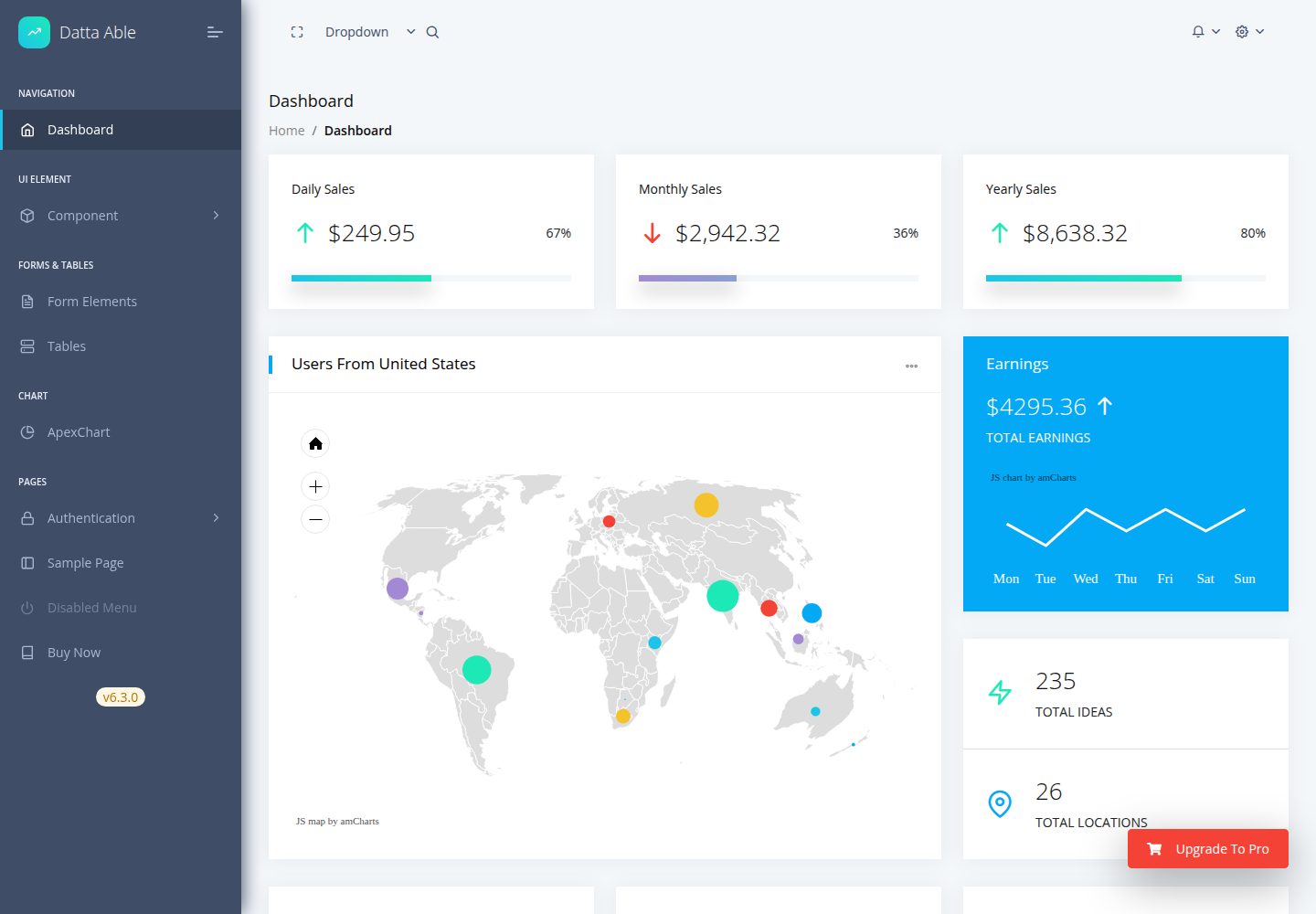Open the ApexChart page
Screen dimensions: 1316x914
coord(121,432)
